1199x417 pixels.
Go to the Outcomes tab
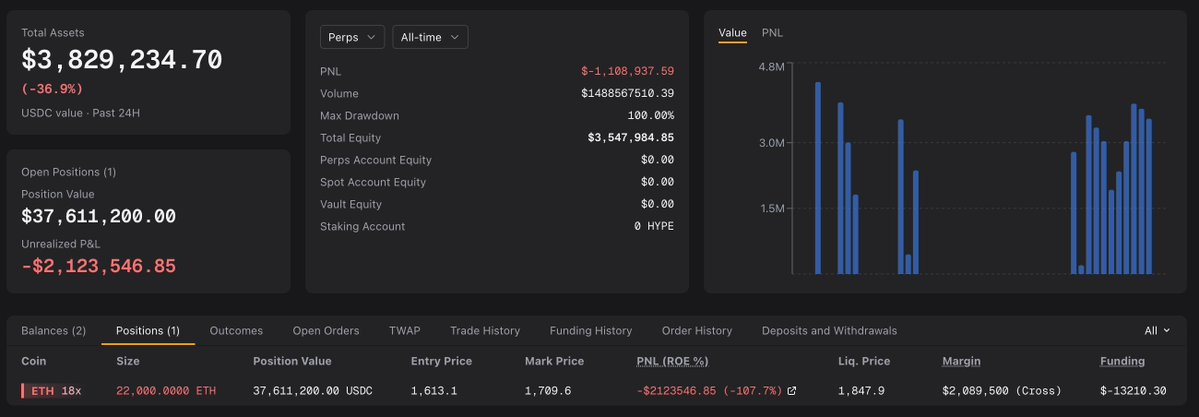pos(236,331)
